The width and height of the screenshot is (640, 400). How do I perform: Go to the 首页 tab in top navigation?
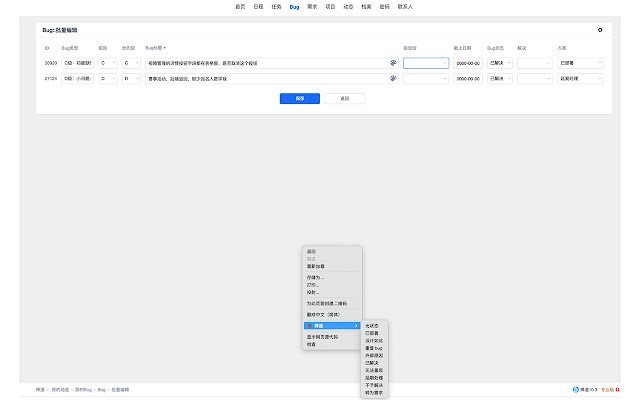(x=240, y=7)
